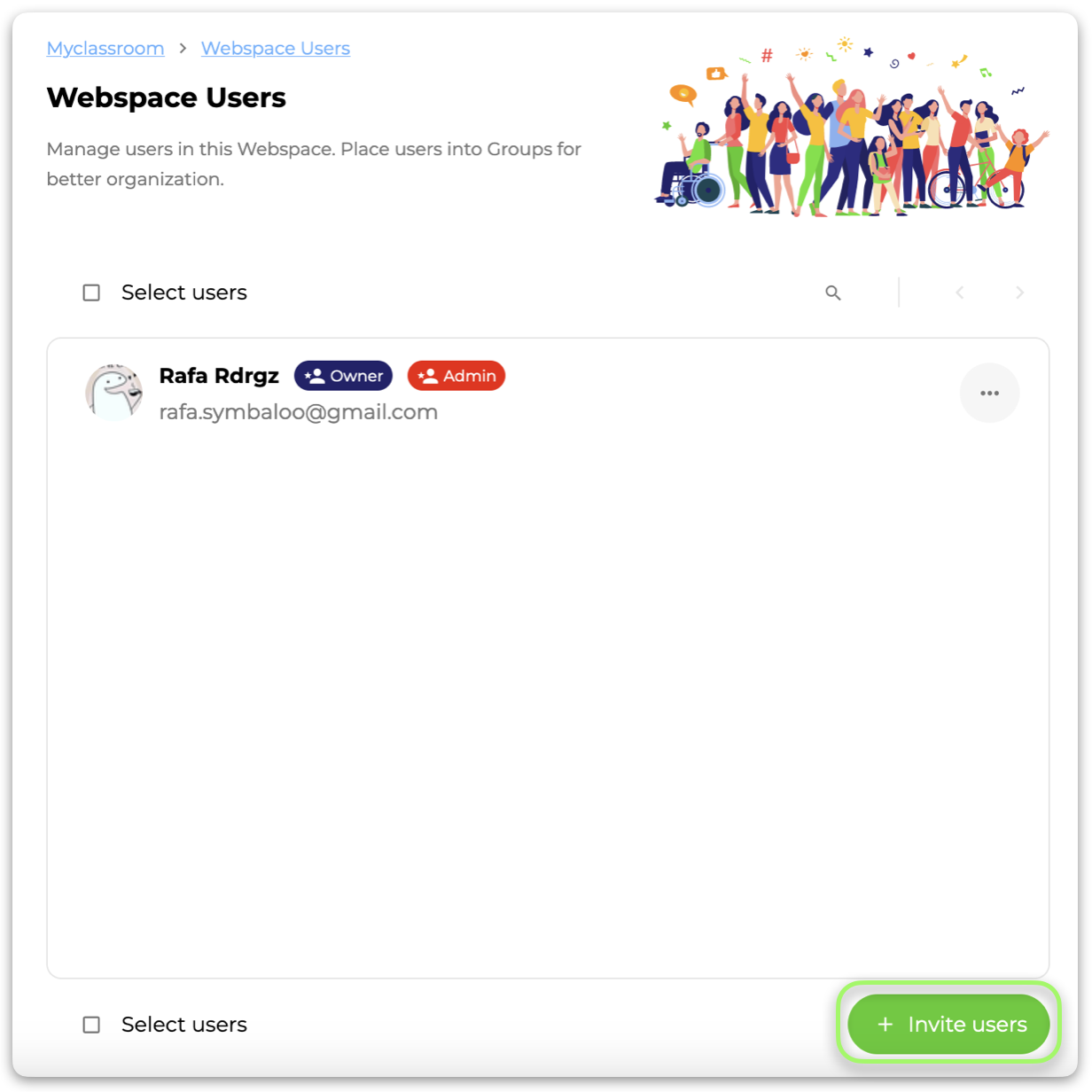Tick the bottom Select users checkbox
The image size is (1092, 1092).
(x=91, y=1025)
